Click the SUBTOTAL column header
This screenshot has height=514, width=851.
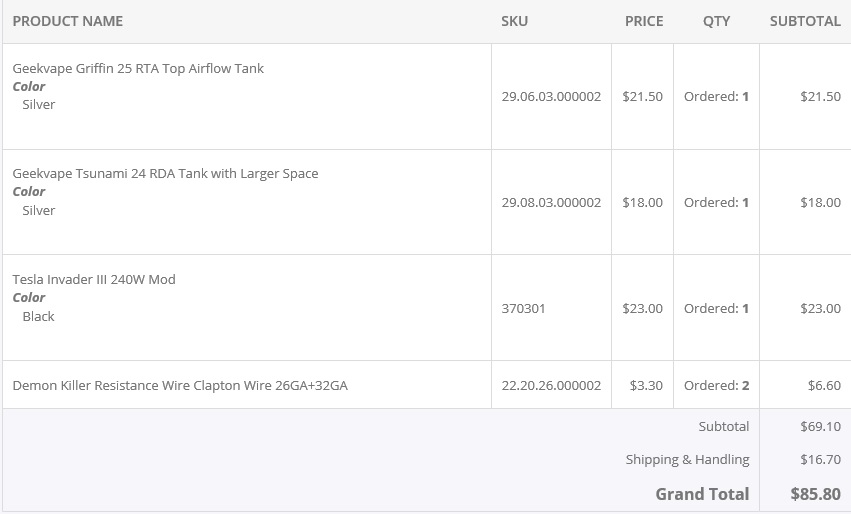point(805,21)
